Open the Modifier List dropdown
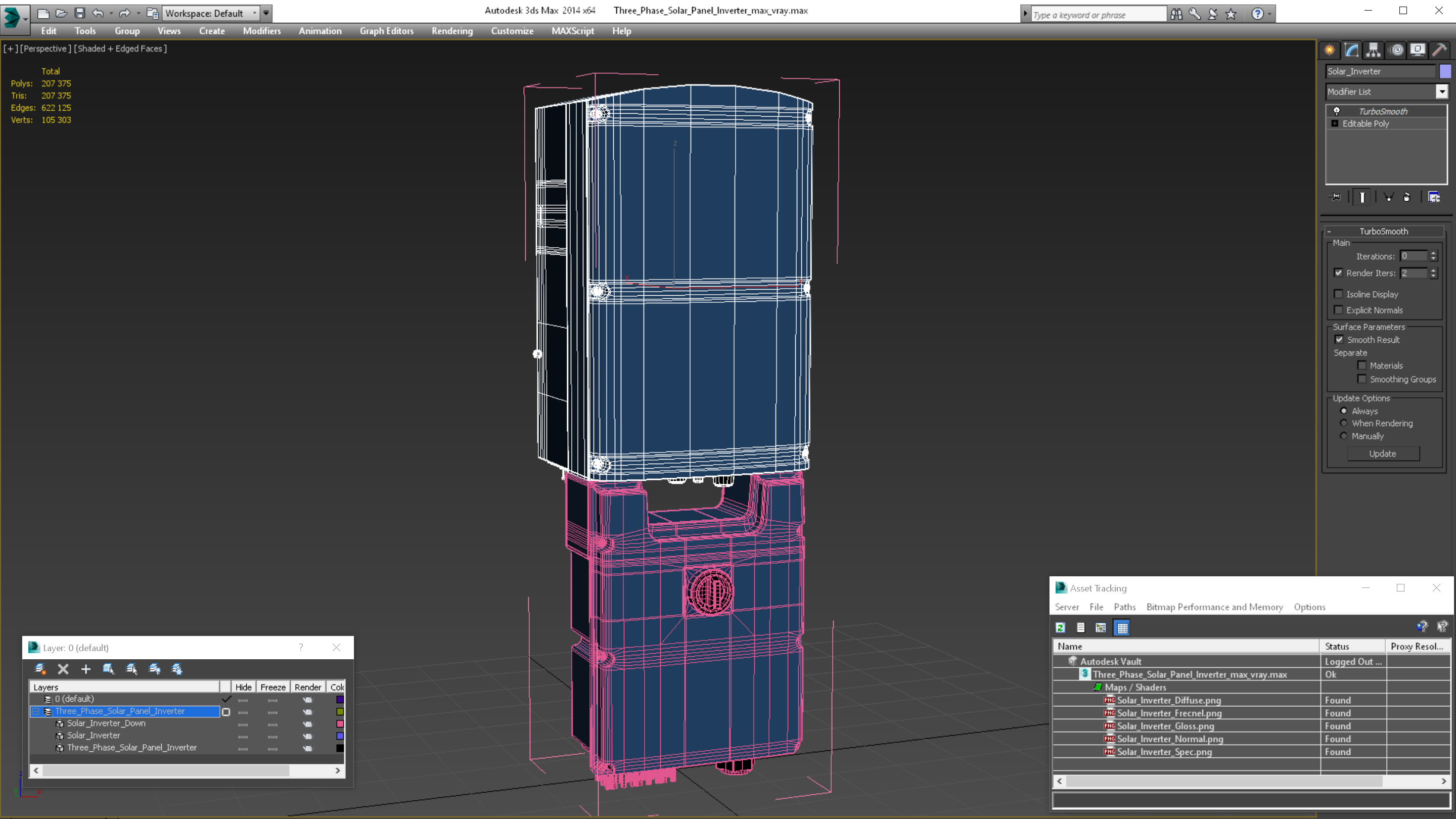1456x819 pixels. pyautogui.click(x=1442, y=92)
